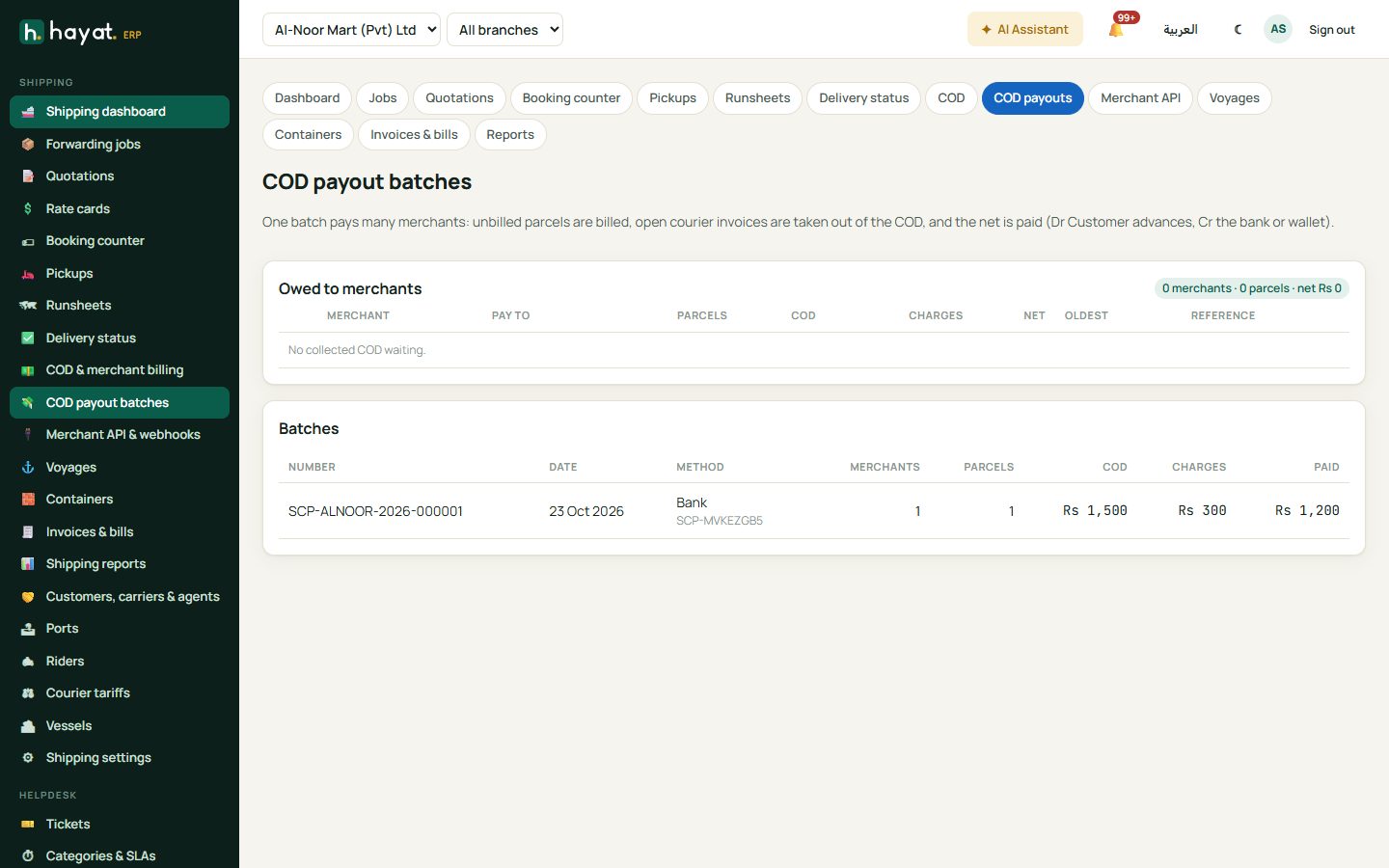Open the AS user avatar
Image resolution: width=1389 pixels, height=868 pixels.
[1278, 29]
